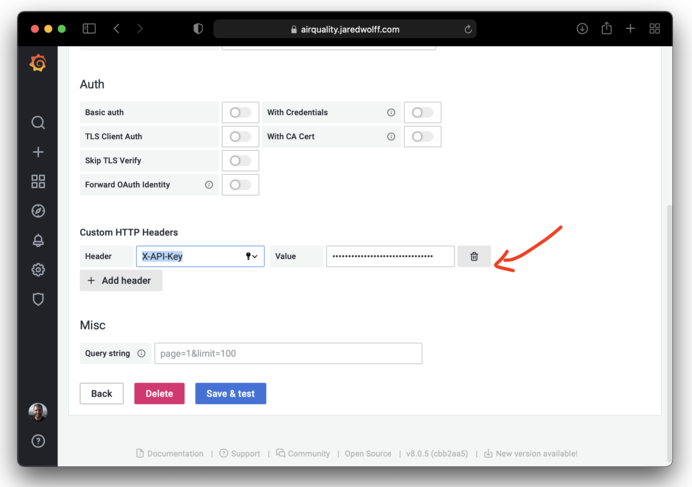
Task: Click the browser address bar
Action: (345, 29)
